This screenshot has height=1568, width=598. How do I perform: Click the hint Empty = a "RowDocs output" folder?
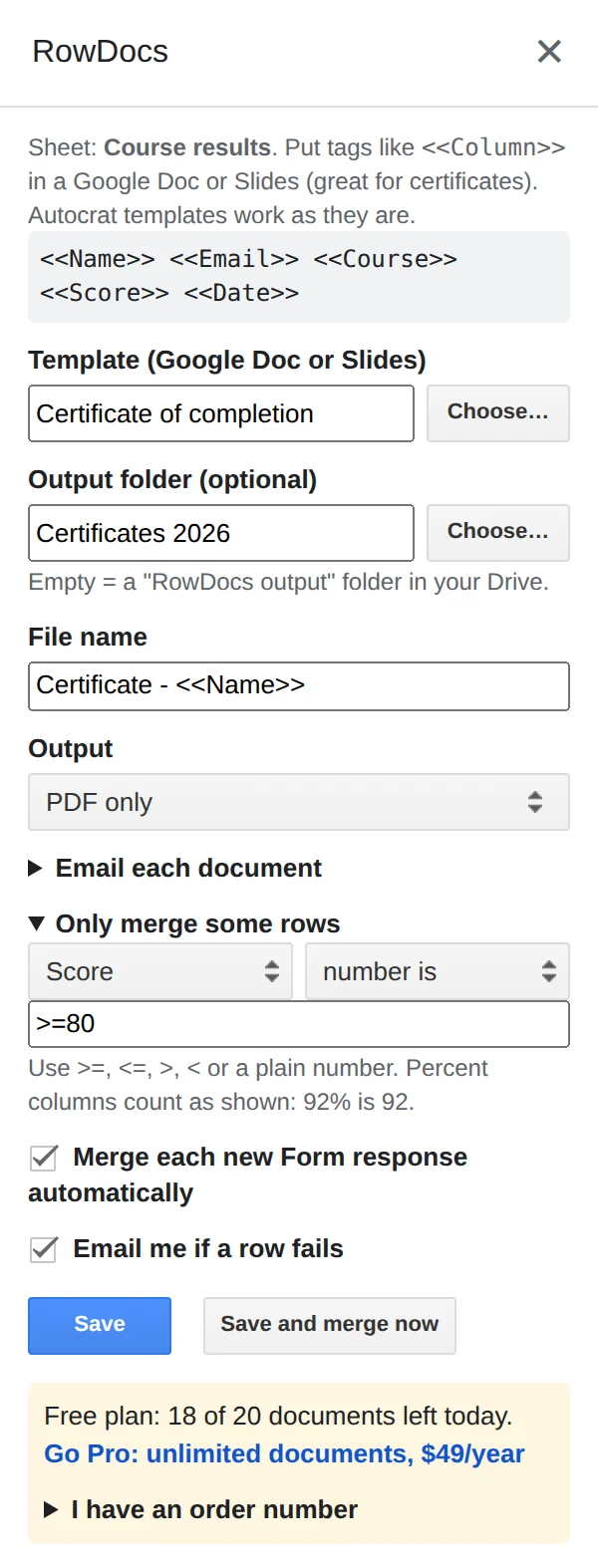pos(288,582)
